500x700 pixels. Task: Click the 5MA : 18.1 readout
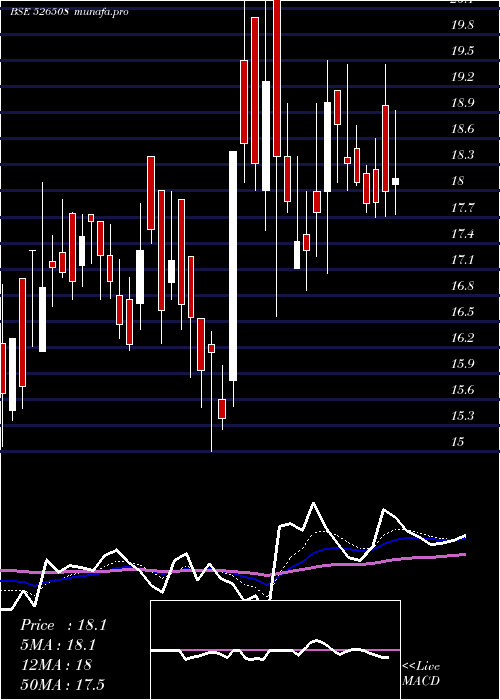click(x=58, y=645)
